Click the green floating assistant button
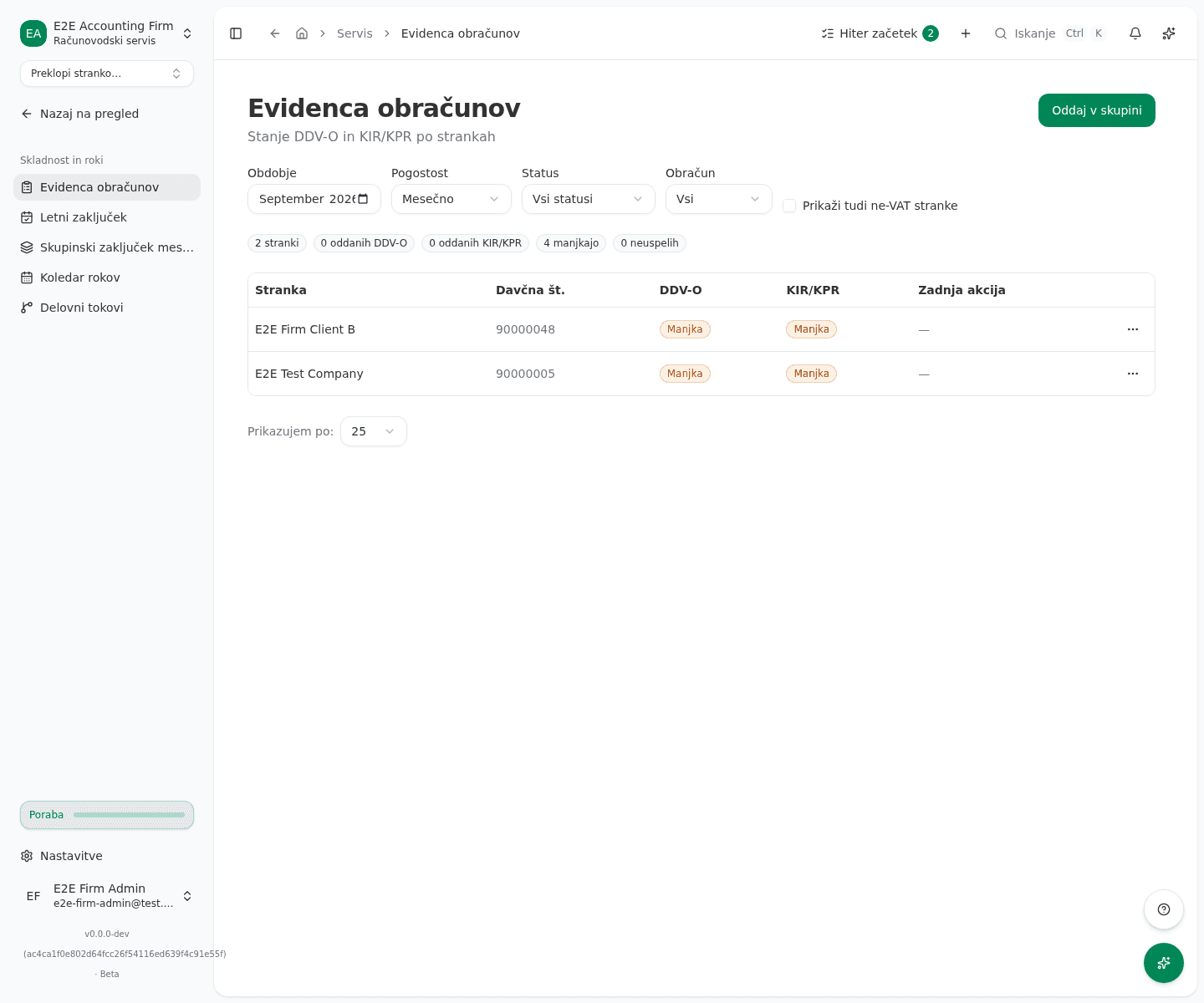Screen dimensions: 1204x1003 1164,963
